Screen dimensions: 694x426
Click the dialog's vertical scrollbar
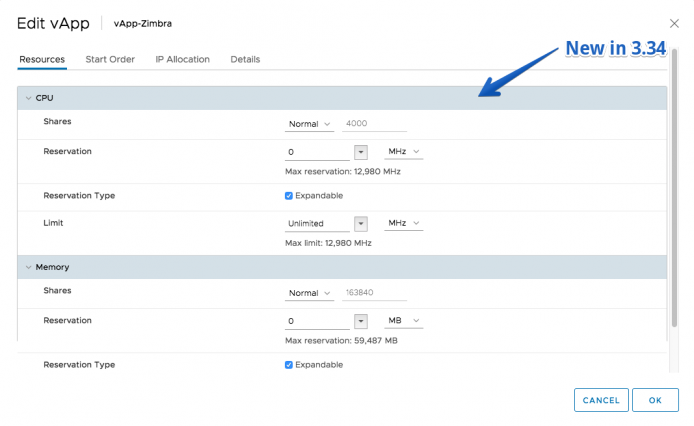(x=674, y=188)
